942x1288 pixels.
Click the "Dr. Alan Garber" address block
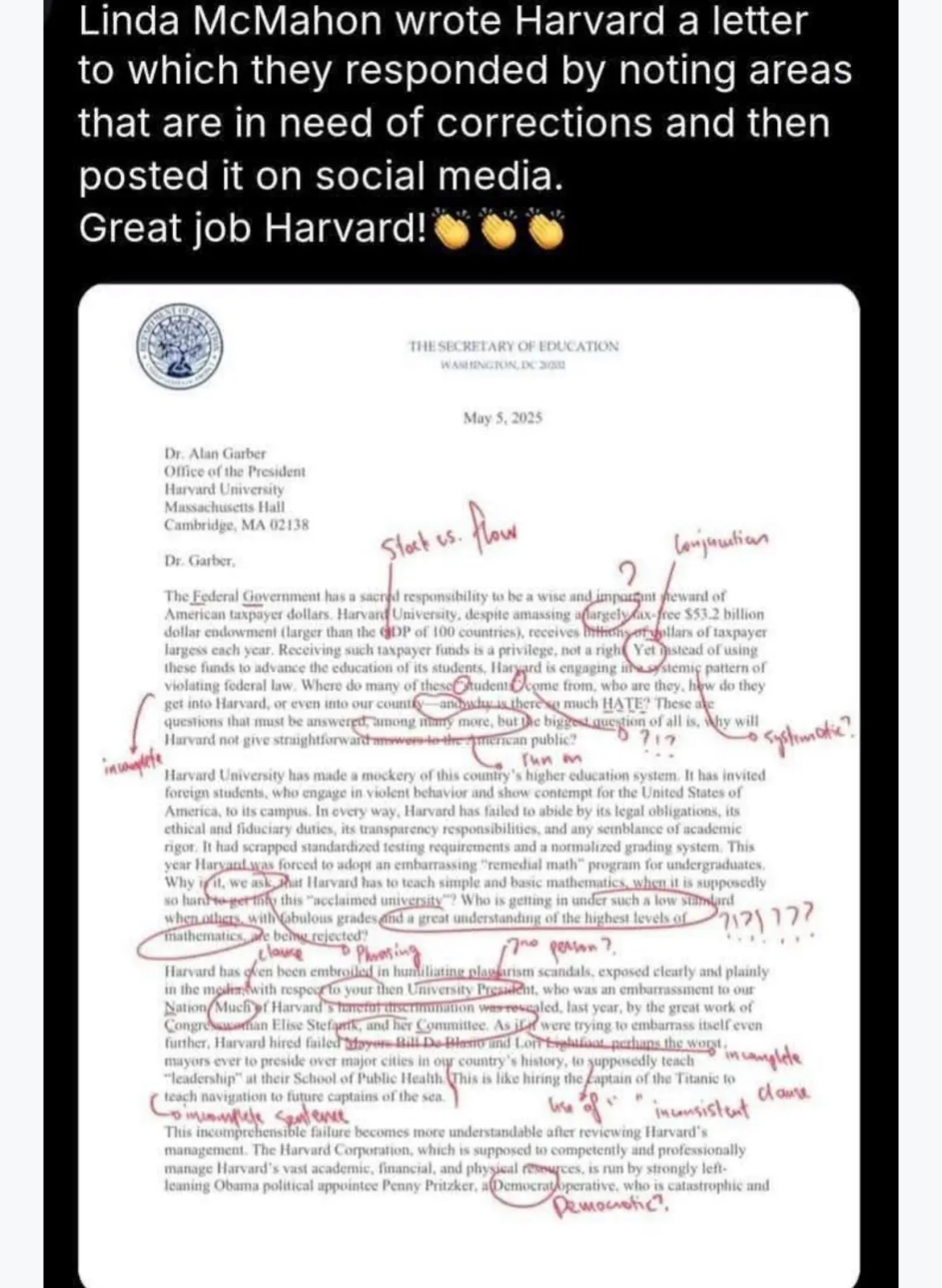pos(236,489)
